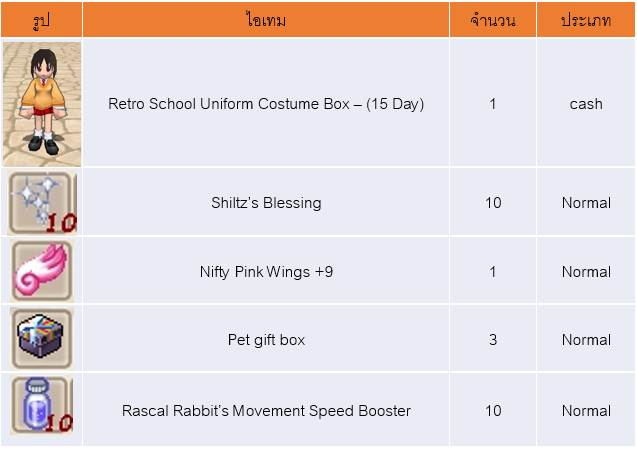Select the Retro School Uniform Costume Box name
Screen dimensions: 637x450
[x=266, y=104]
